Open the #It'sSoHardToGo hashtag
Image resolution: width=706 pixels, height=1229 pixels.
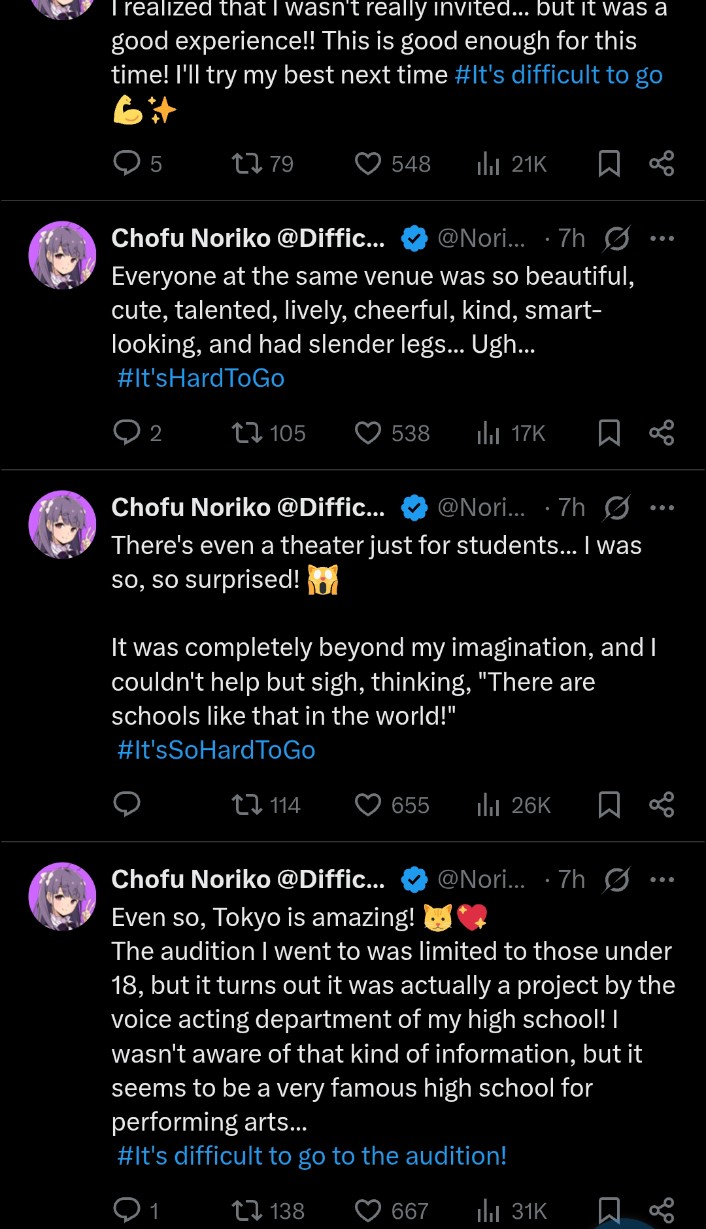click(x=216, y=750)
